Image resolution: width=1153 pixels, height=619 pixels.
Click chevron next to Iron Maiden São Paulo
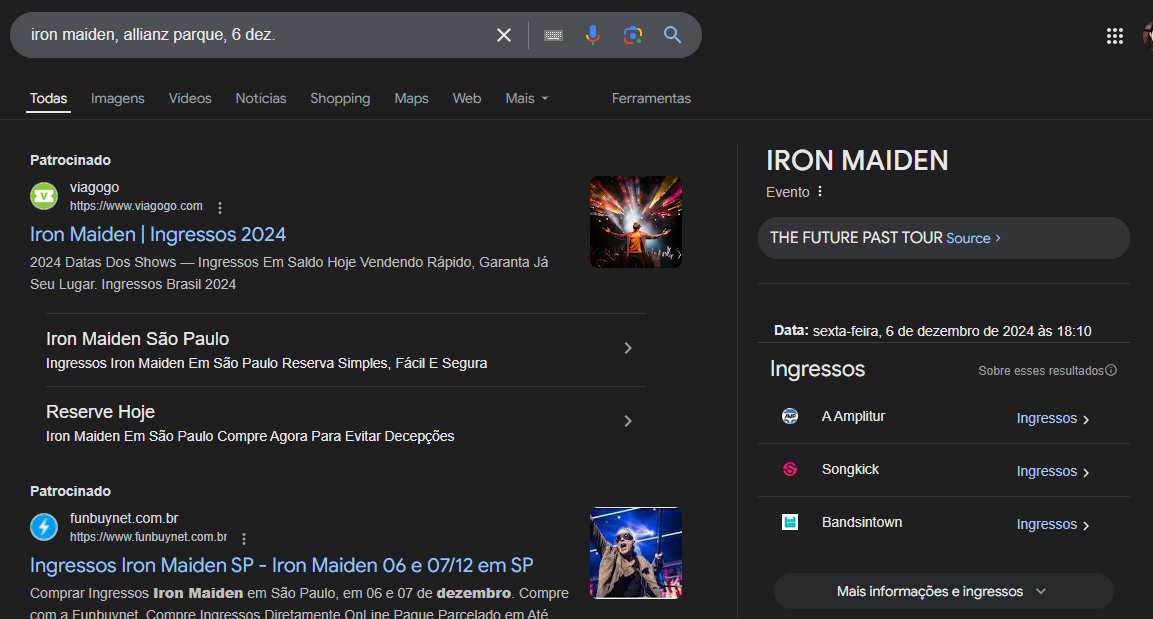628,348
